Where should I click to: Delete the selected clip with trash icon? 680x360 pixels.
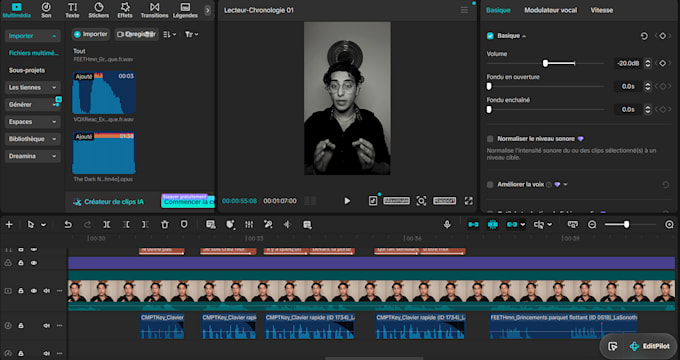click(x=165, y=224)
